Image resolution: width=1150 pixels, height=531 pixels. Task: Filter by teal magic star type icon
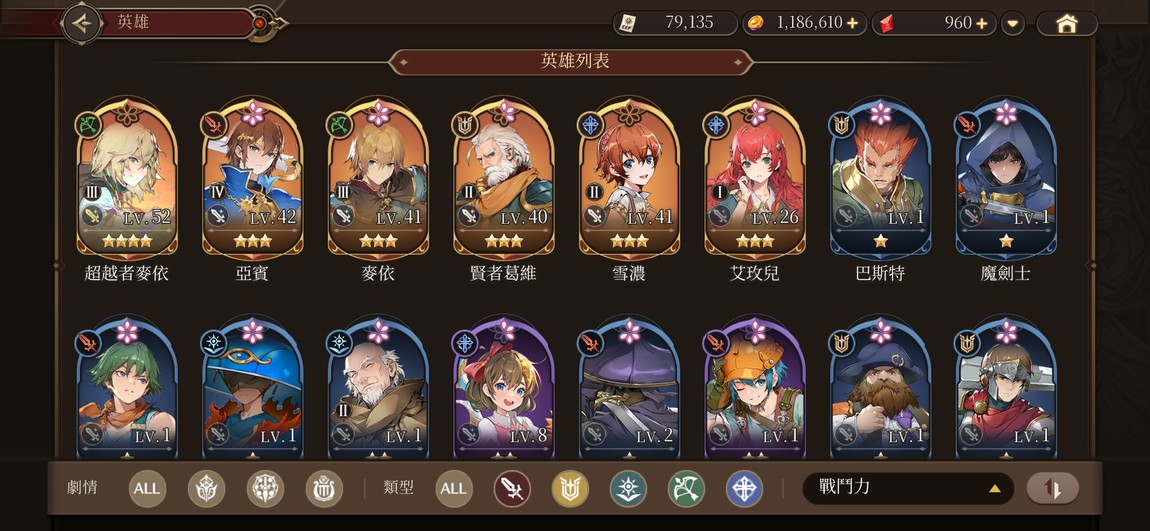coord(628,488)
